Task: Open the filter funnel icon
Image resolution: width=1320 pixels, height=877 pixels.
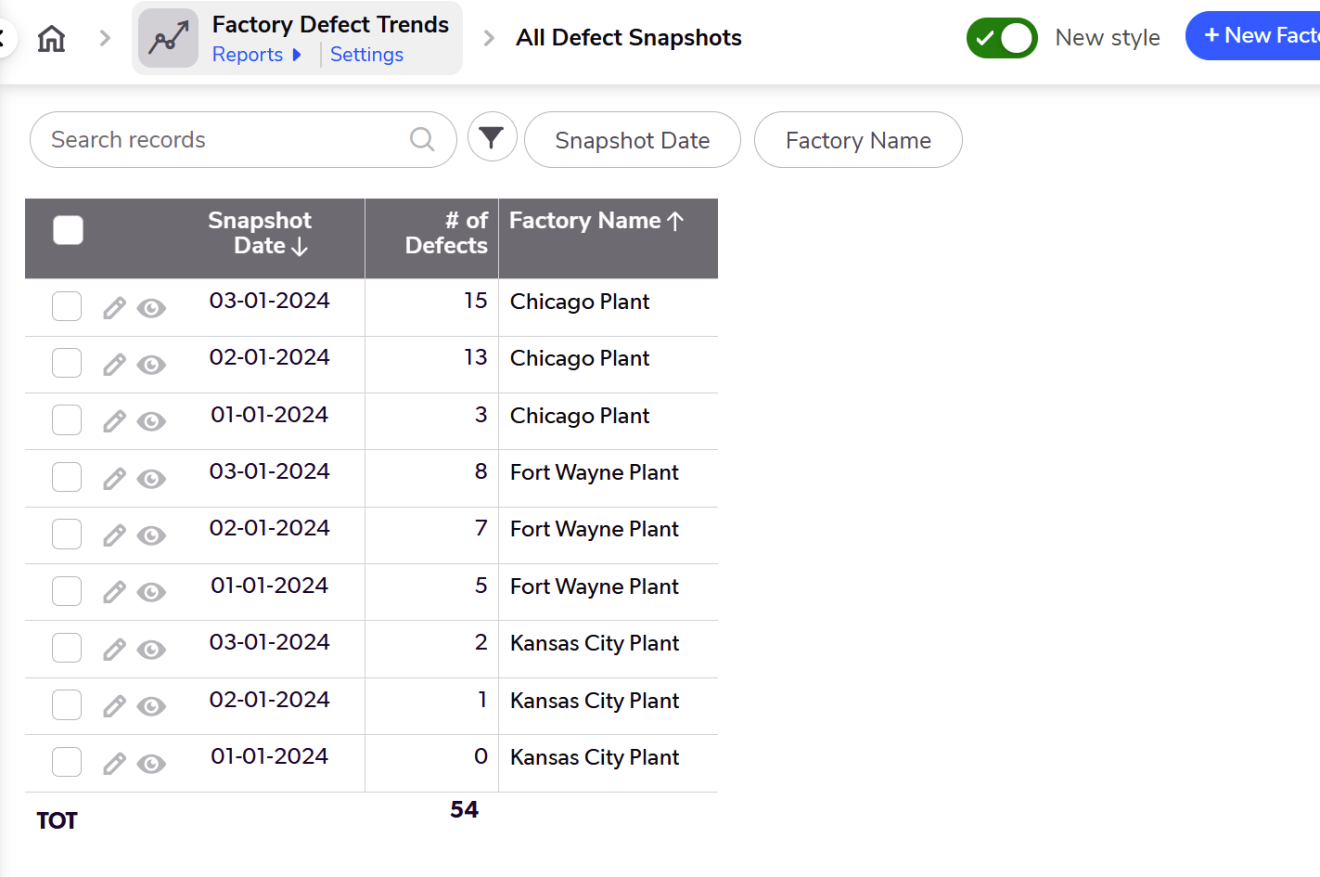Action: click(x=491, y=138)
